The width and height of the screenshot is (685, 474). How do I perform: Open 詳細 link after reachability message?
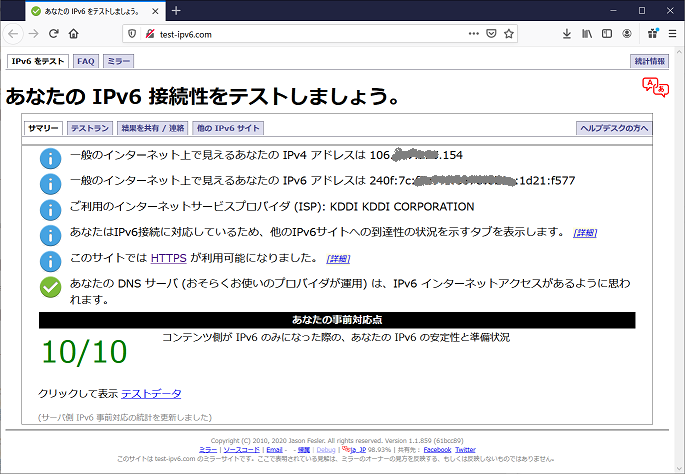585,233
